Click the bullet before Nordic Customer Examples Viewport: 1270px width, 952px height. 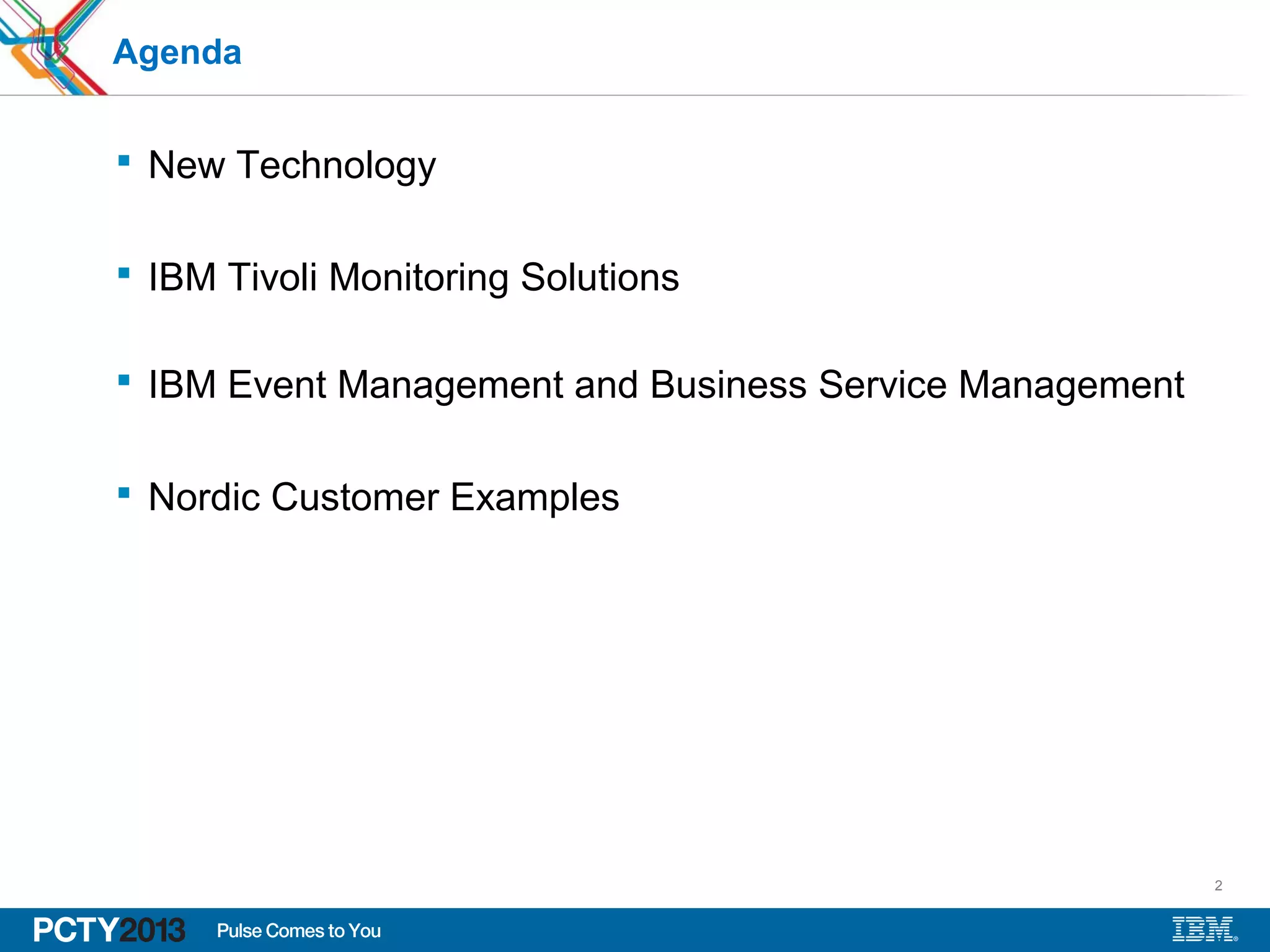pyautogui.click(x=124, y=493)
